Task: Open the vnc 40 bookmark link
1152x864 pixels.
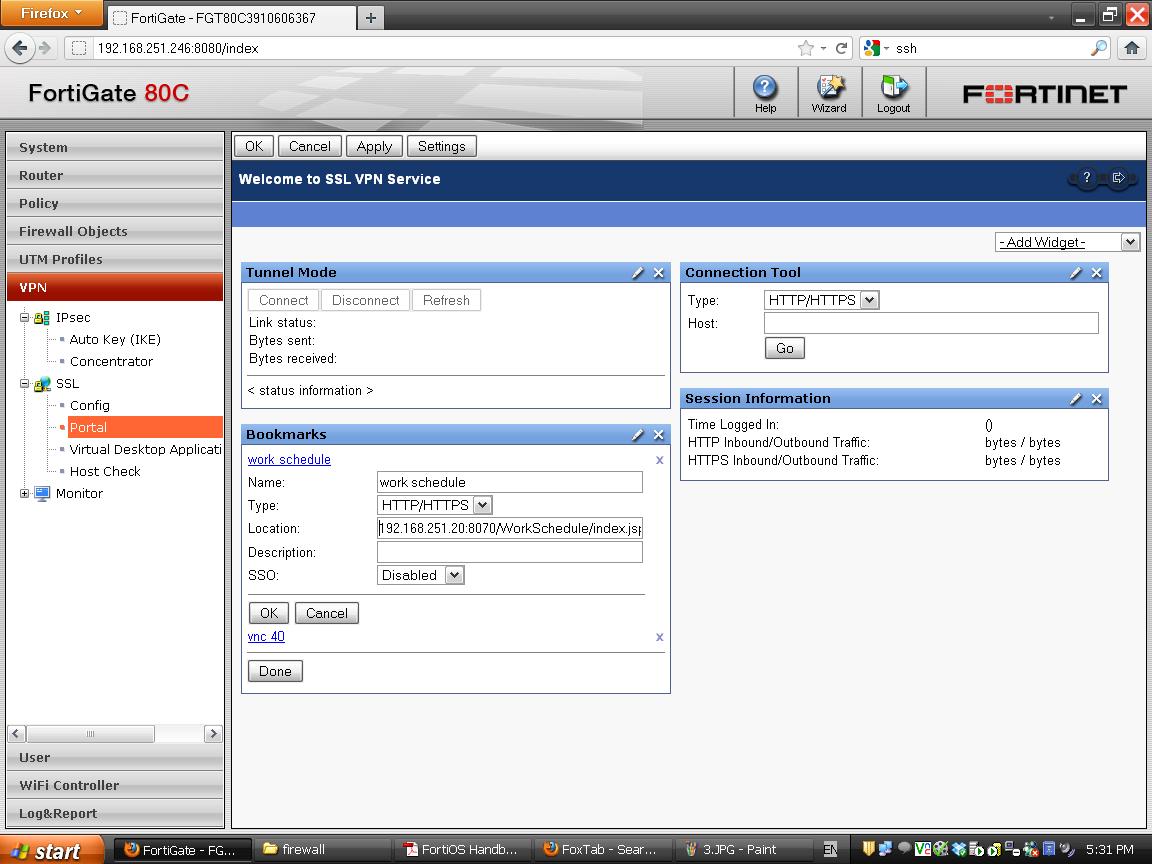Action: tap(266, 636)
